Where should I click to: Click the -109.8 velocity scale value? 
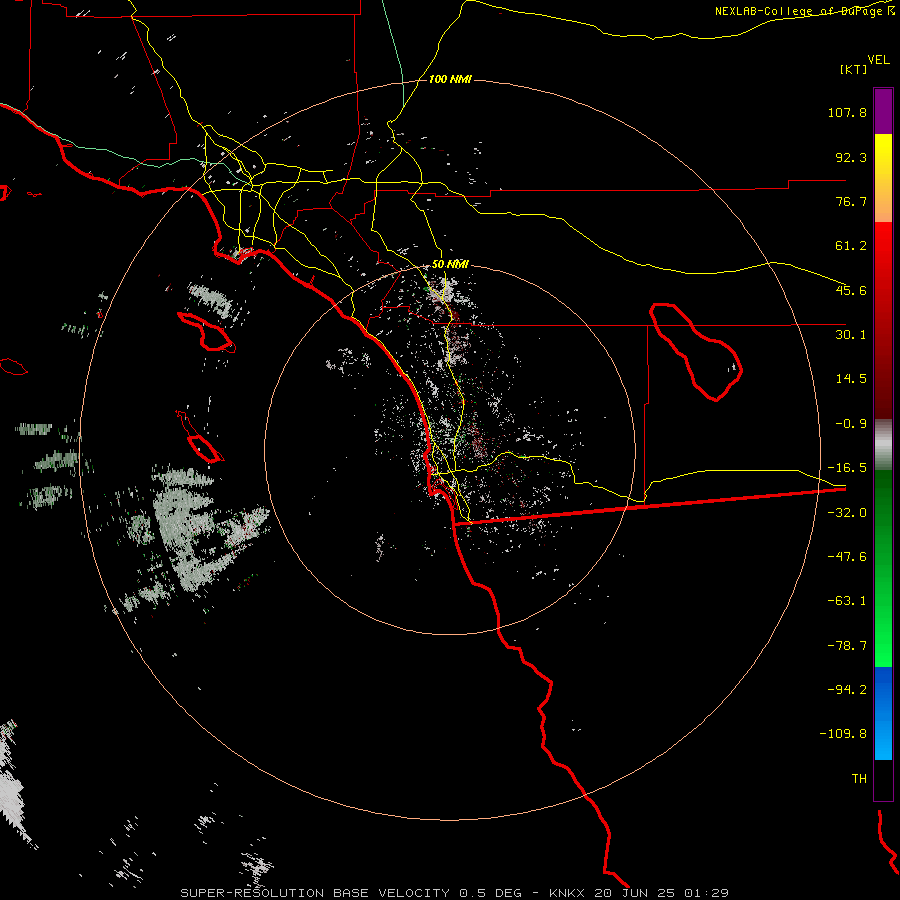click(843, 734)
